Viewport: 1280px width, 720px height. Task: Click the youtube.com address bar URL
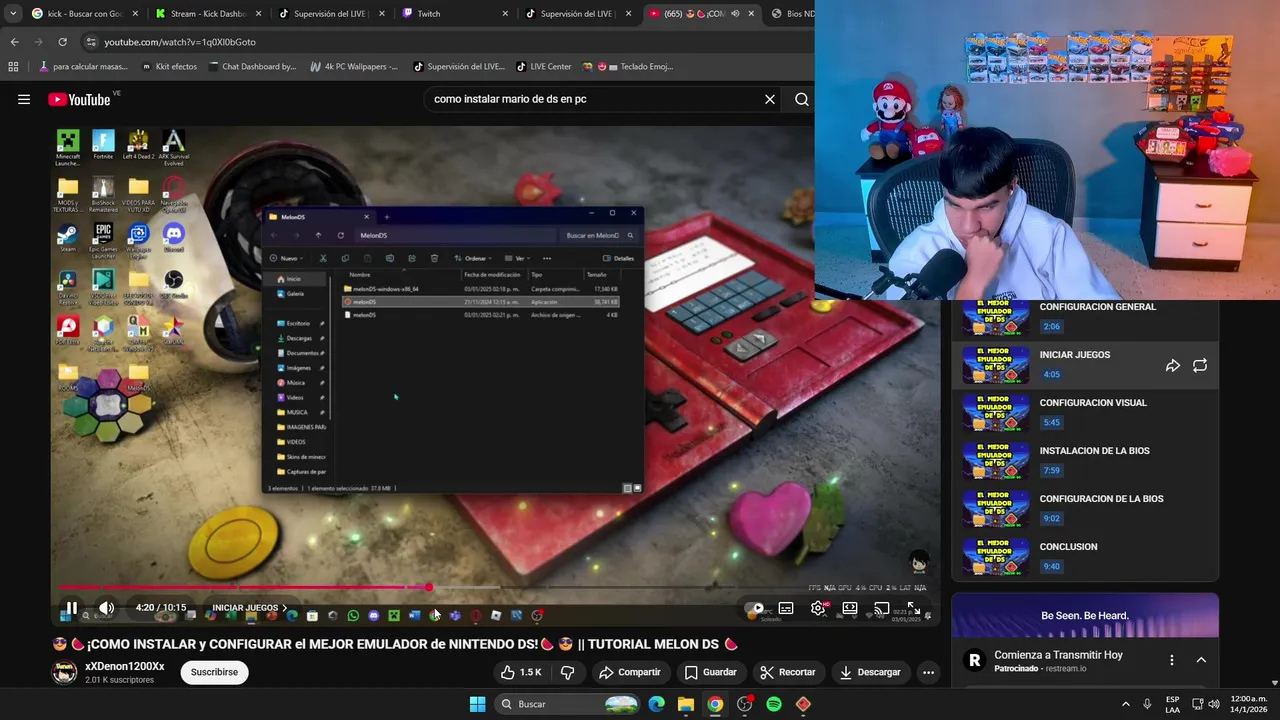click(x=180, y=42)
